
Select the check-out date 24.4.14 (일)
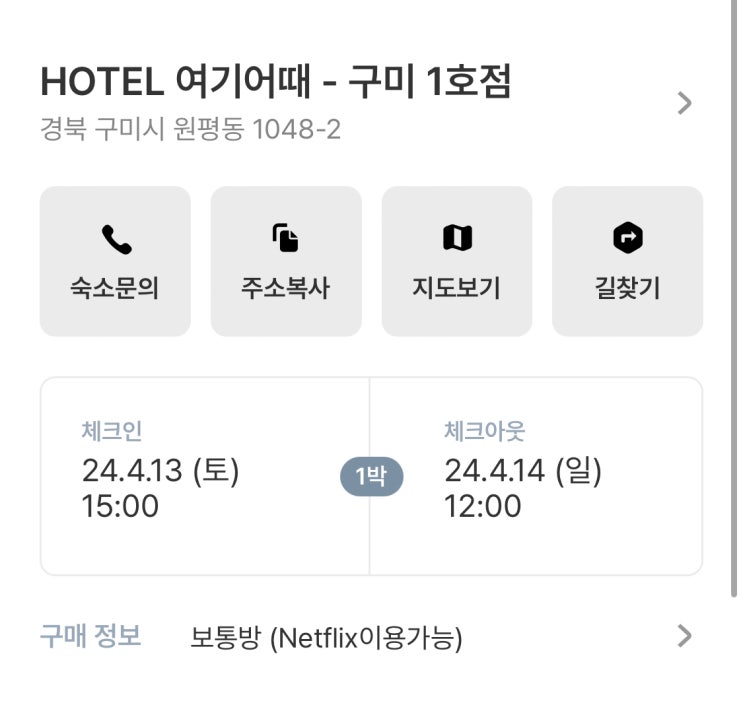click(523, 470)
